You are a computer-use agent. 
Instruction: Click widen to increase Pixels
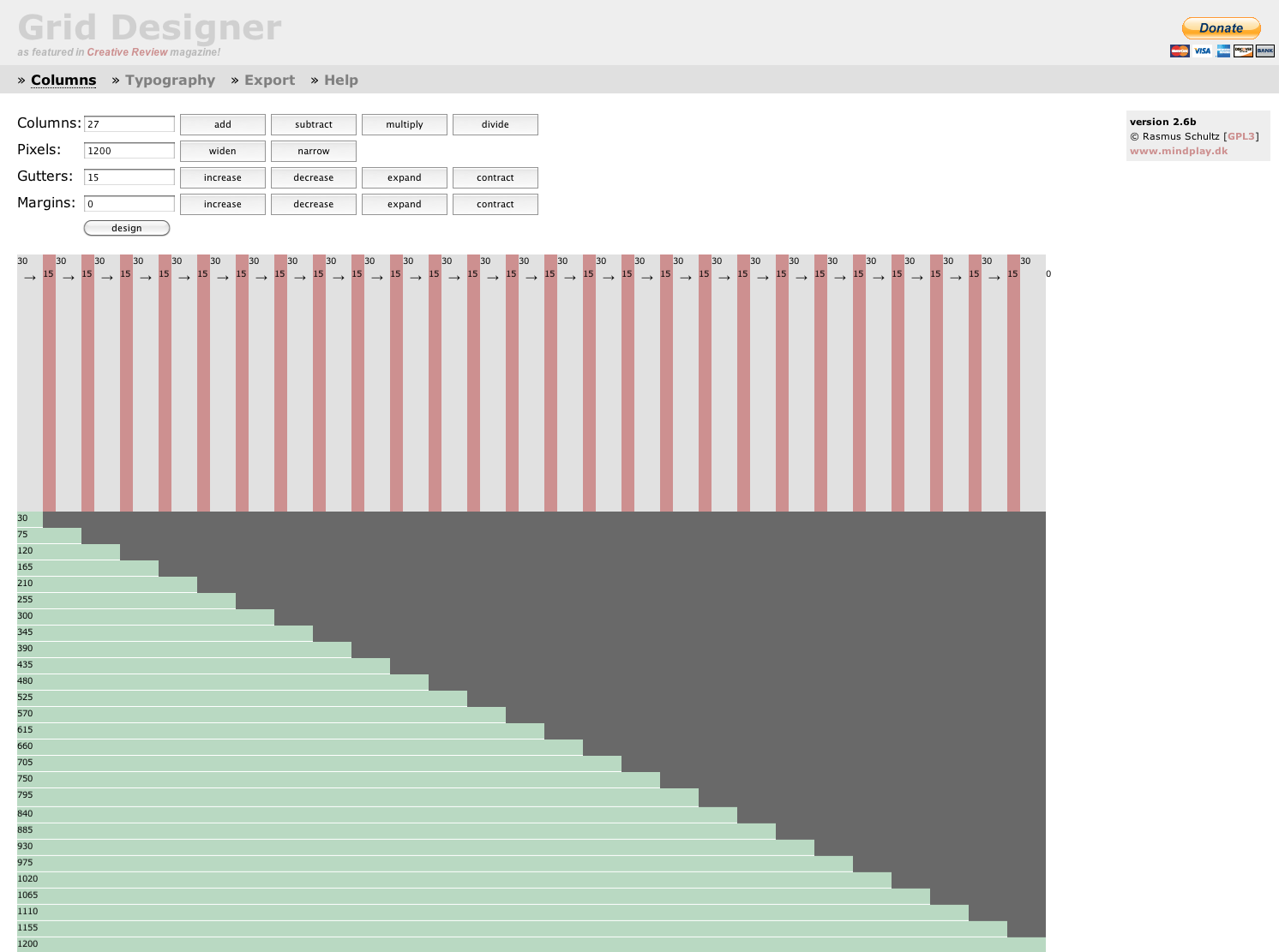pyautogui.click(x=222, y=151)
